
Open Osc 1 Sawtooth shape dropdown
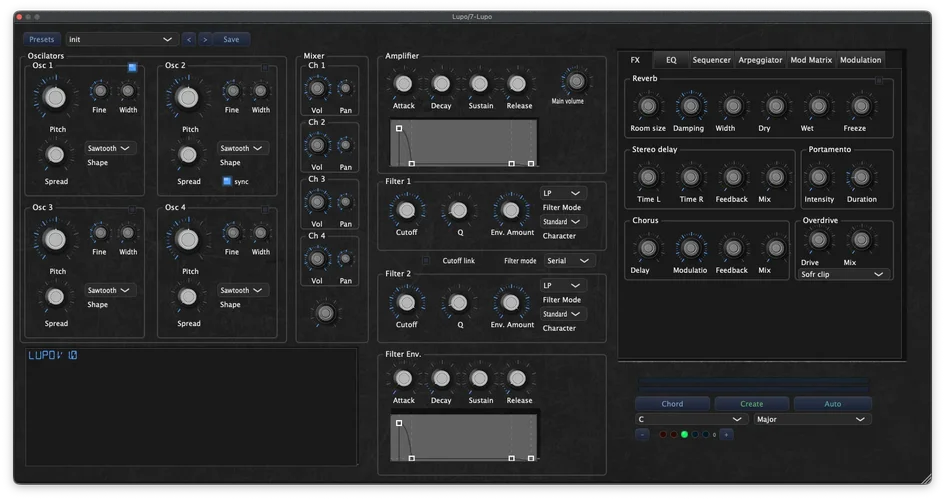(109, 148)
